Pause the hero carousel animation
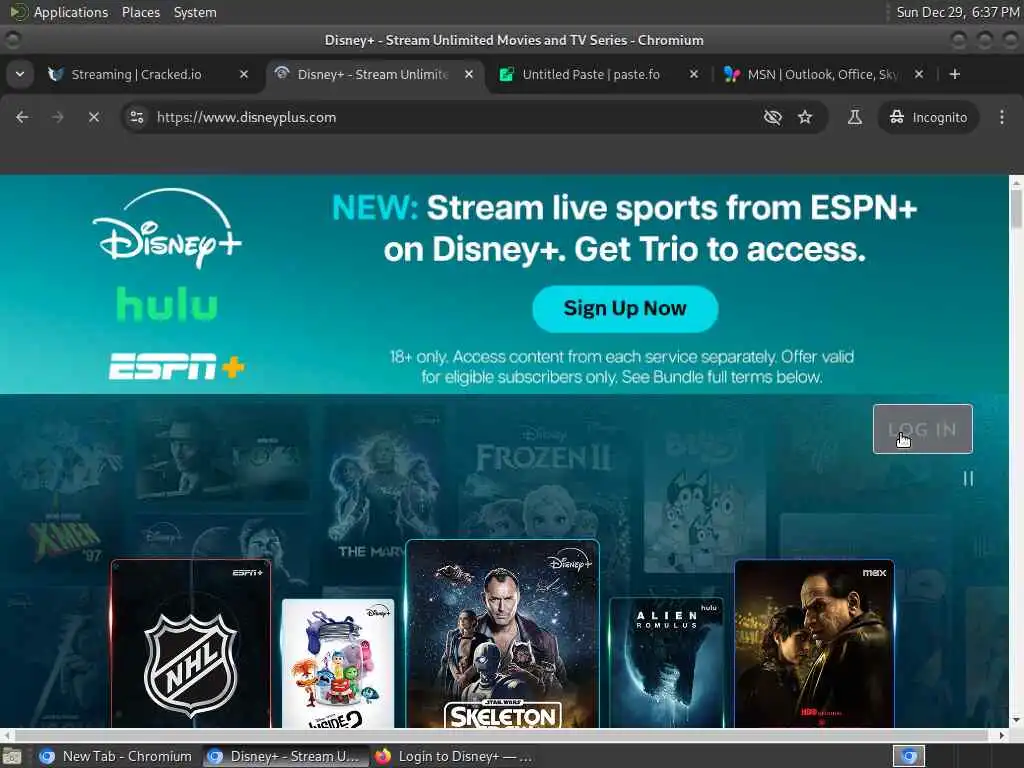 click(968, 479)
